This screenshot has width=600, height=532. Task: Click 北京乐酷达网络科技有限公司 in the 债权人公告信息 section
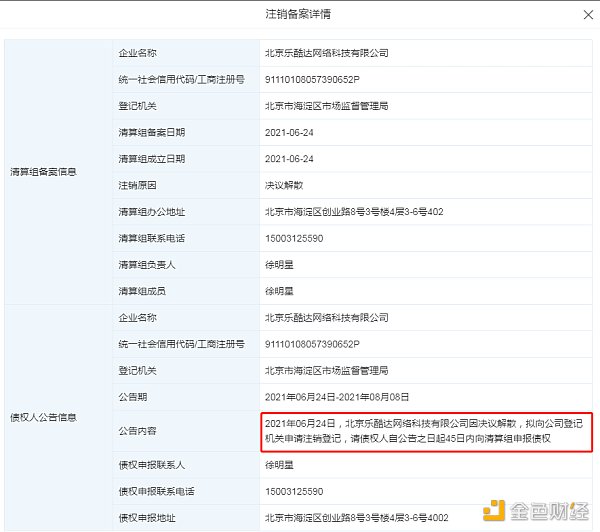point(326,318)
